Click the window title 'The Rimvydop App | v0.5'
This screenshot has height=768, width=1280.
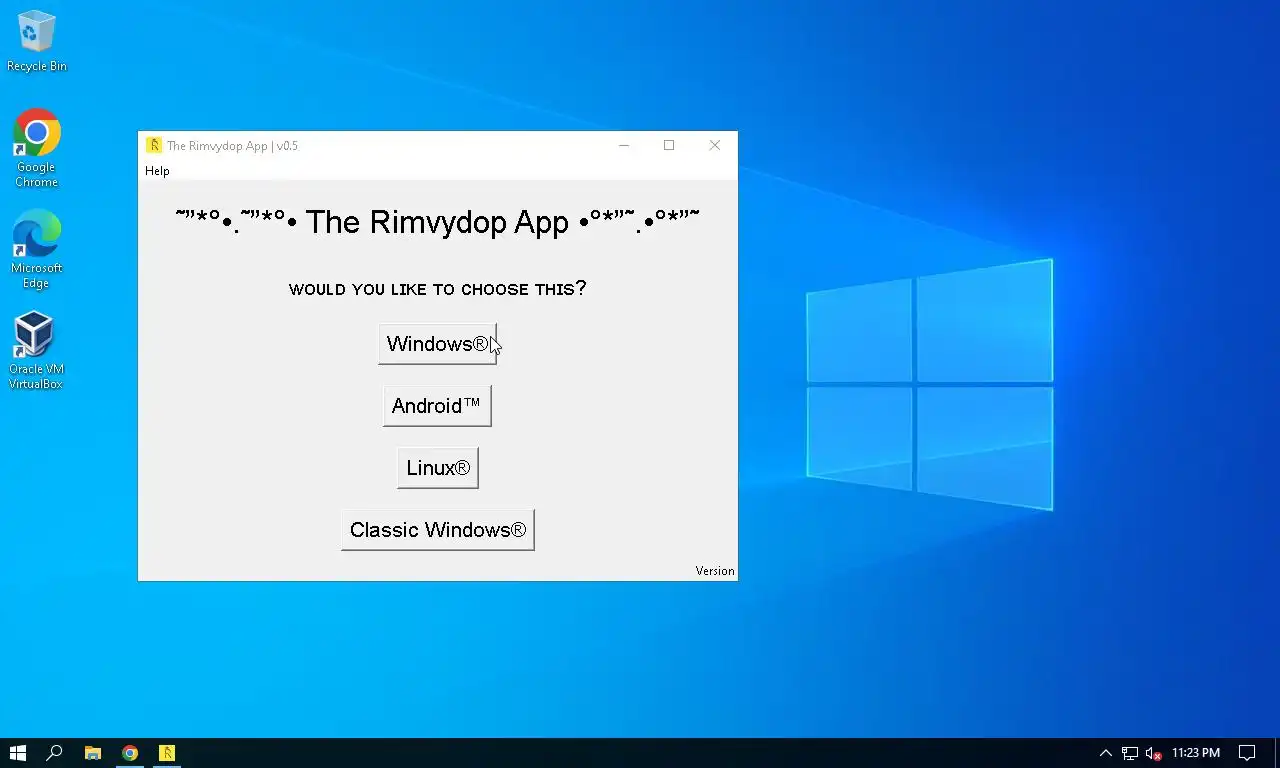[232, 146]
